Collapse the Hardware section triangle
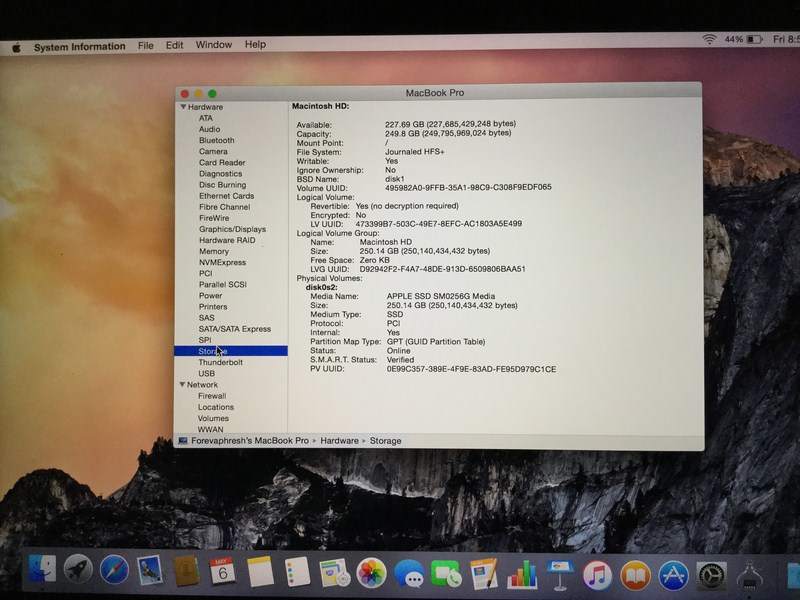This screenshot has height=600, width=800. click(183, 107)
